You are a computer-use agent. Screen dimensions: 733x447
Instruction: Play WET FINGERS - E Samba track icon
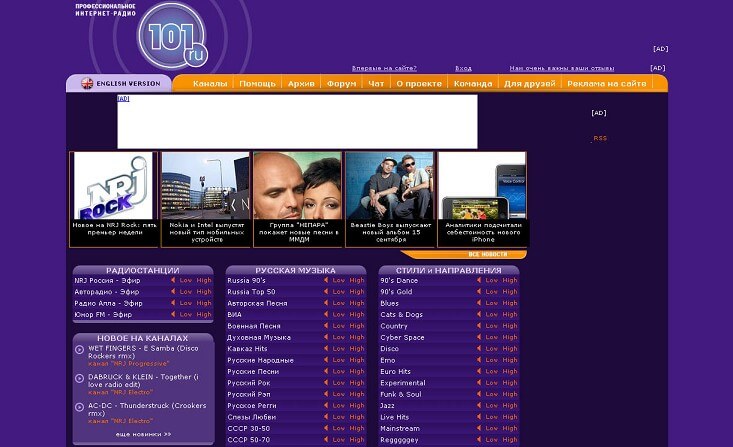point(79,349)
